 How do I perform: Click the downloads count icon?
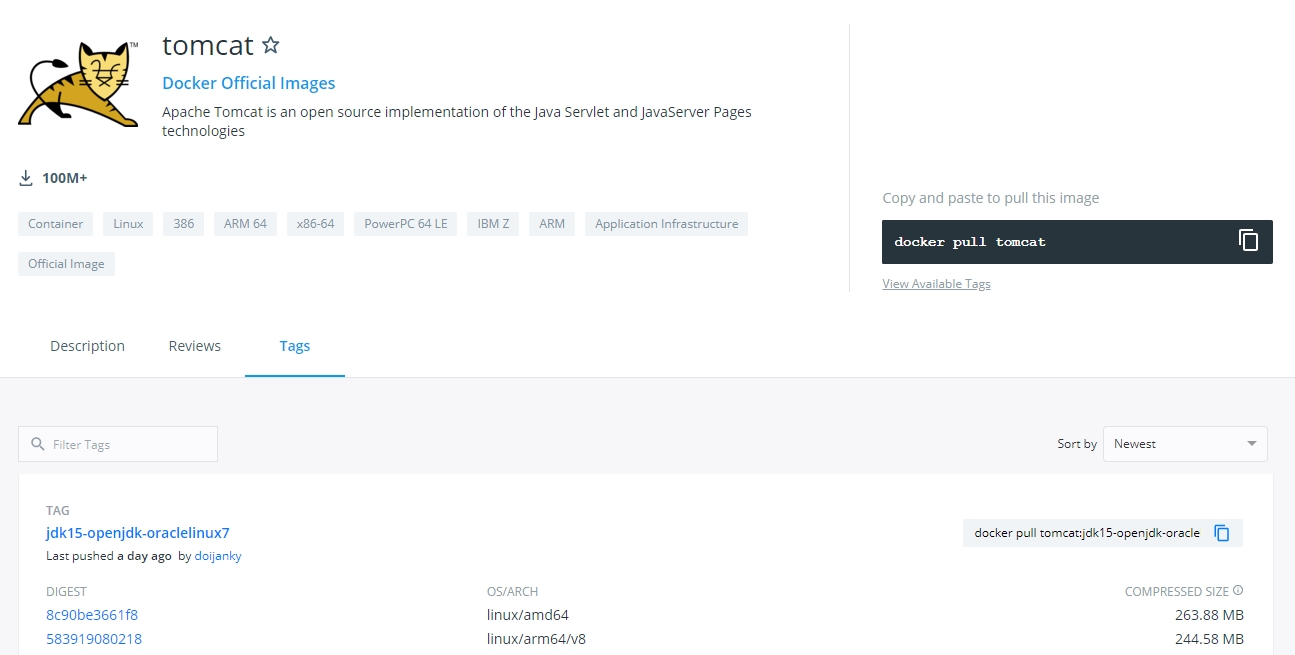click(x=26, y=178)
